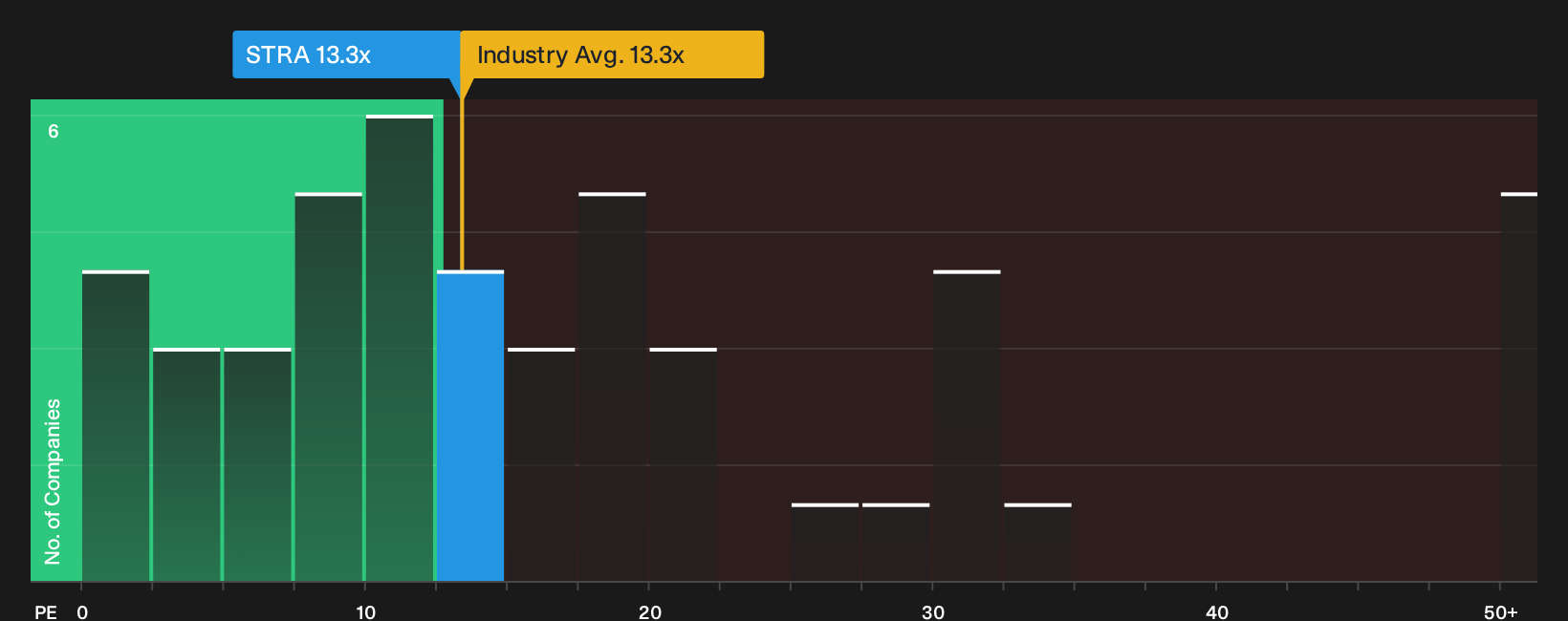This screenshot has height=621, width=1568.
Task: Click the '30' x-axis tick label
Action: pos(933,612)
